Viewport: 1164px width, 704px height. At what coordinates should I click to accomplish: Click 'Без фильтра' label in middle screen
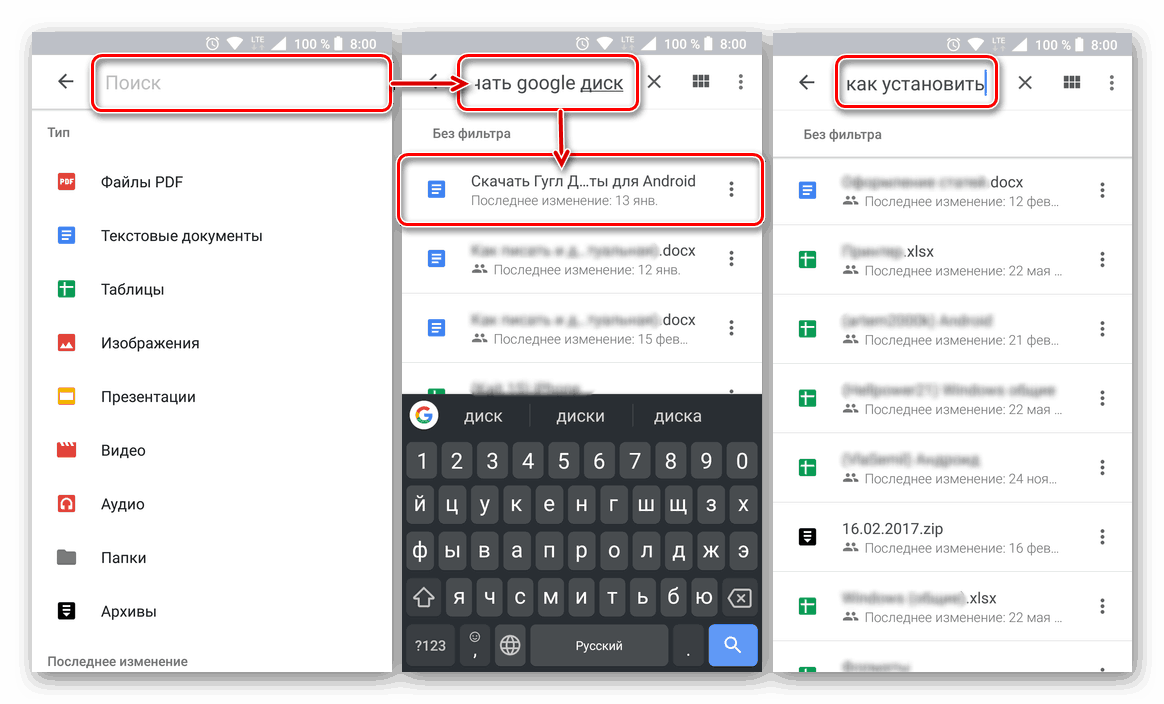click(471, 134)
